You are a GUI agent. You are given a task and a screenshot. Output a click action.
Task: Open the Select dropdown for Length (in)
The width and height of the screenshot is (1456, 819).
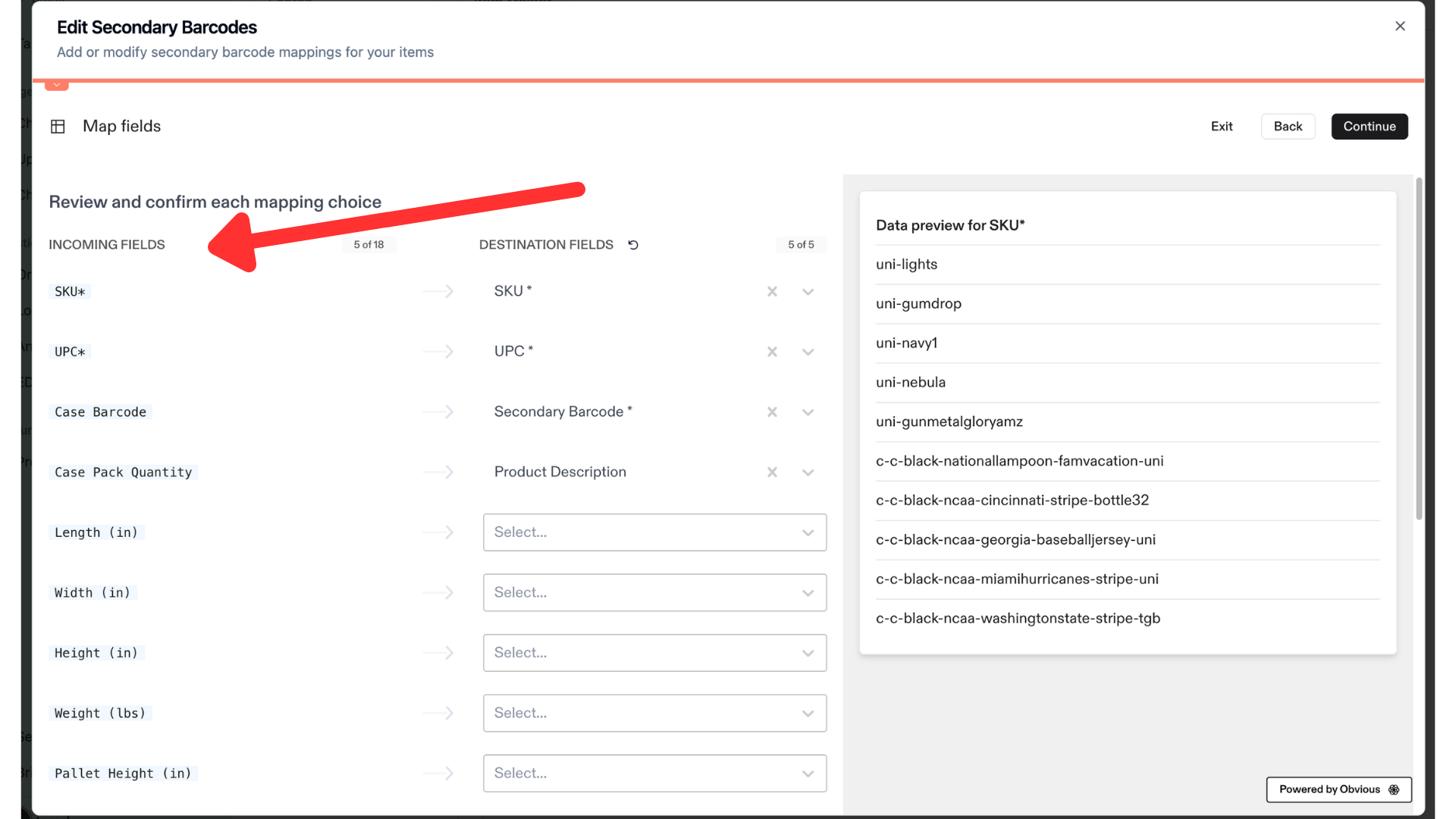click(654, 532)
